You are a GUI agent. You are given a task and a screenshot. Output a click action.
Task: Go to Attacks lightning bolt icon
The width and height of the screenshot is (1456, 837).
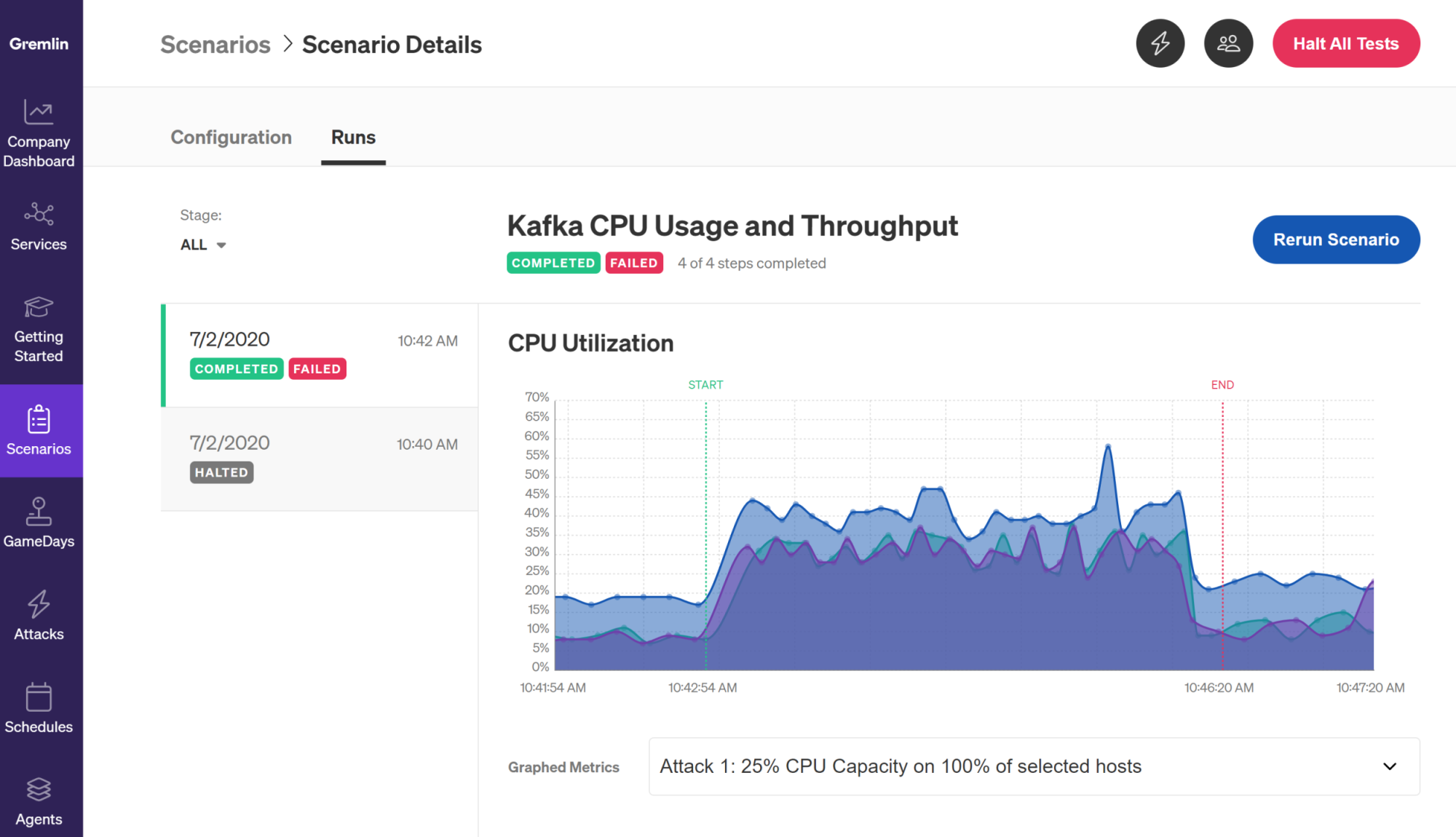tap(39, 604)
